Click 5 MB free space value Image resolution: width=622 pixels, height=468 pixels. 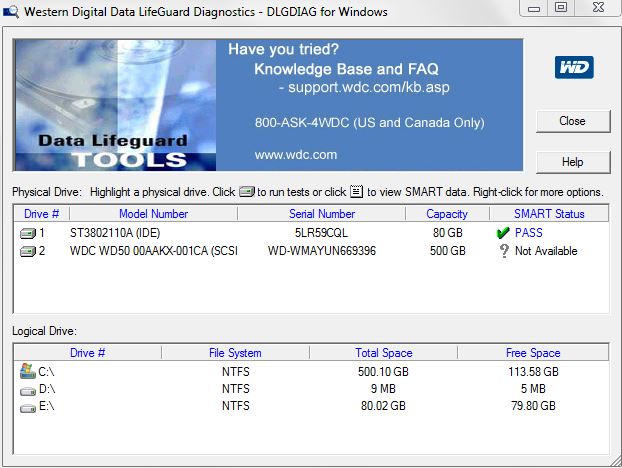point(533,389)
